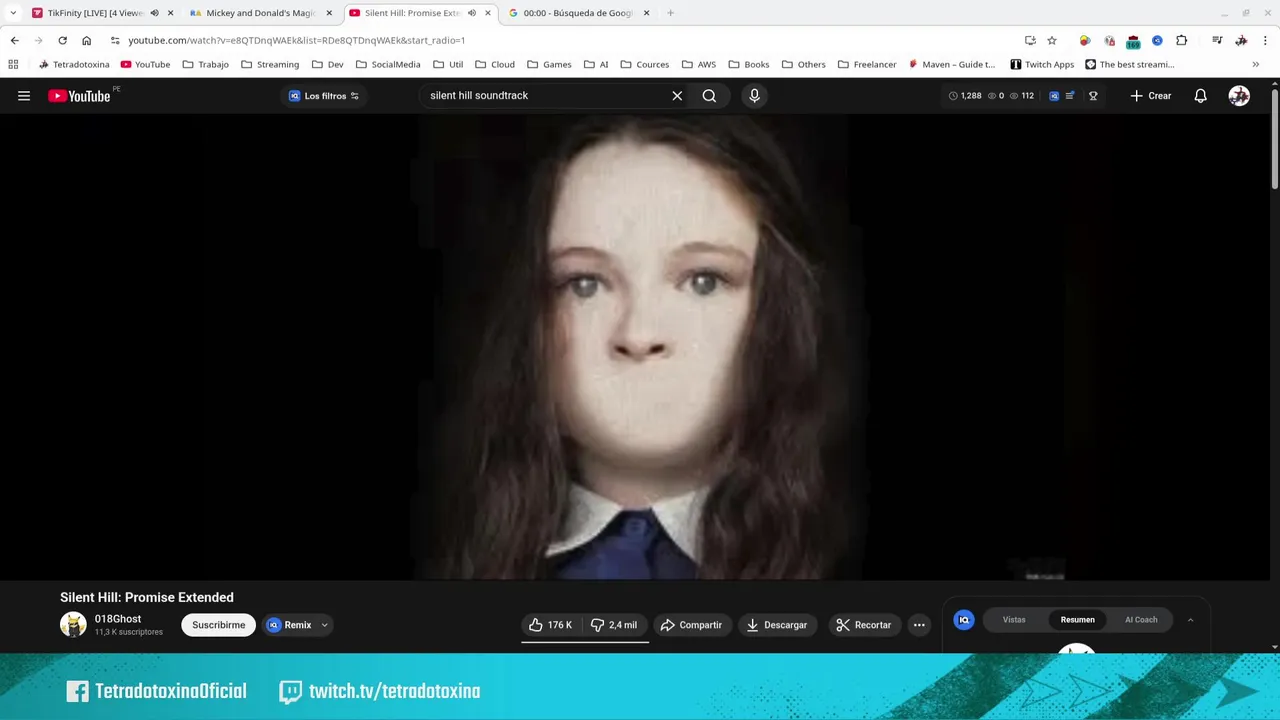1280x720 pixels.
Task: Open the Books bookmarks folder
Action: [748, 64]
